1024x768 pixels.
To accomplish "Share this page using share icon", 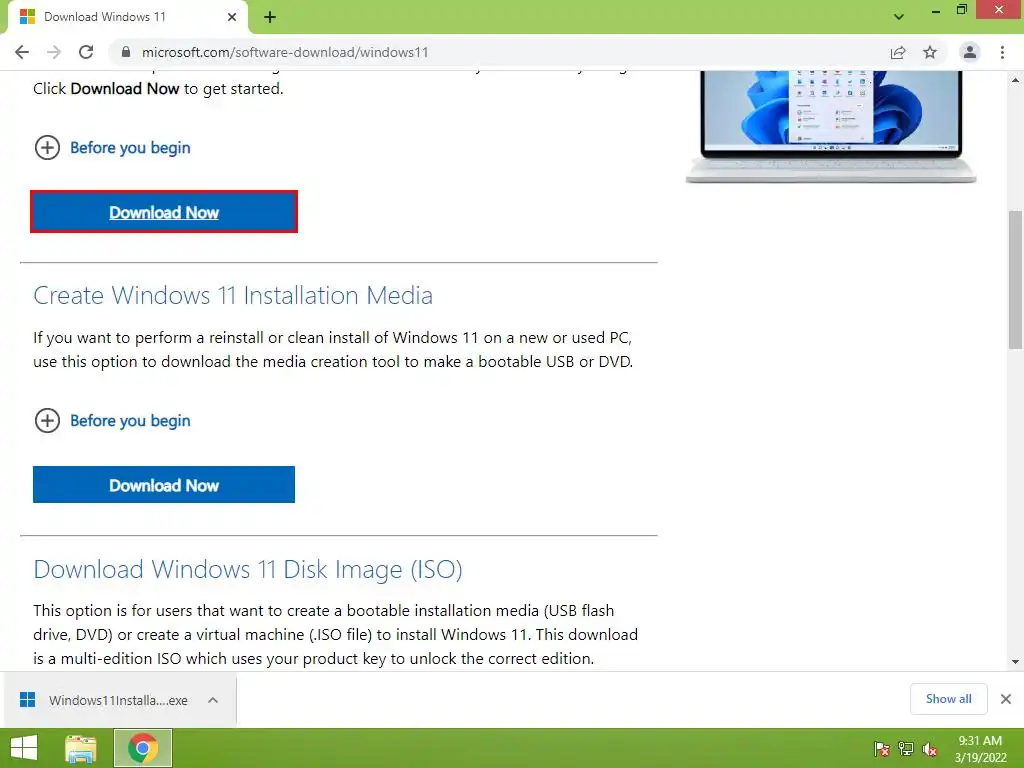I will pos(898,52).
